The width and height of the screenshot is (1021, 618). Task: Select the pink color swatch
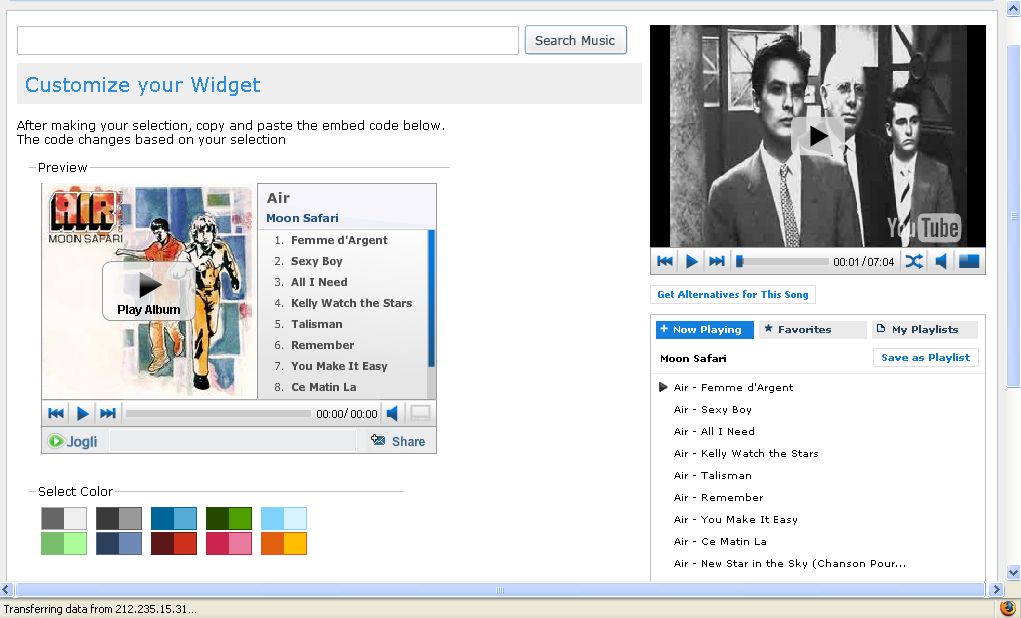point(229,544)
